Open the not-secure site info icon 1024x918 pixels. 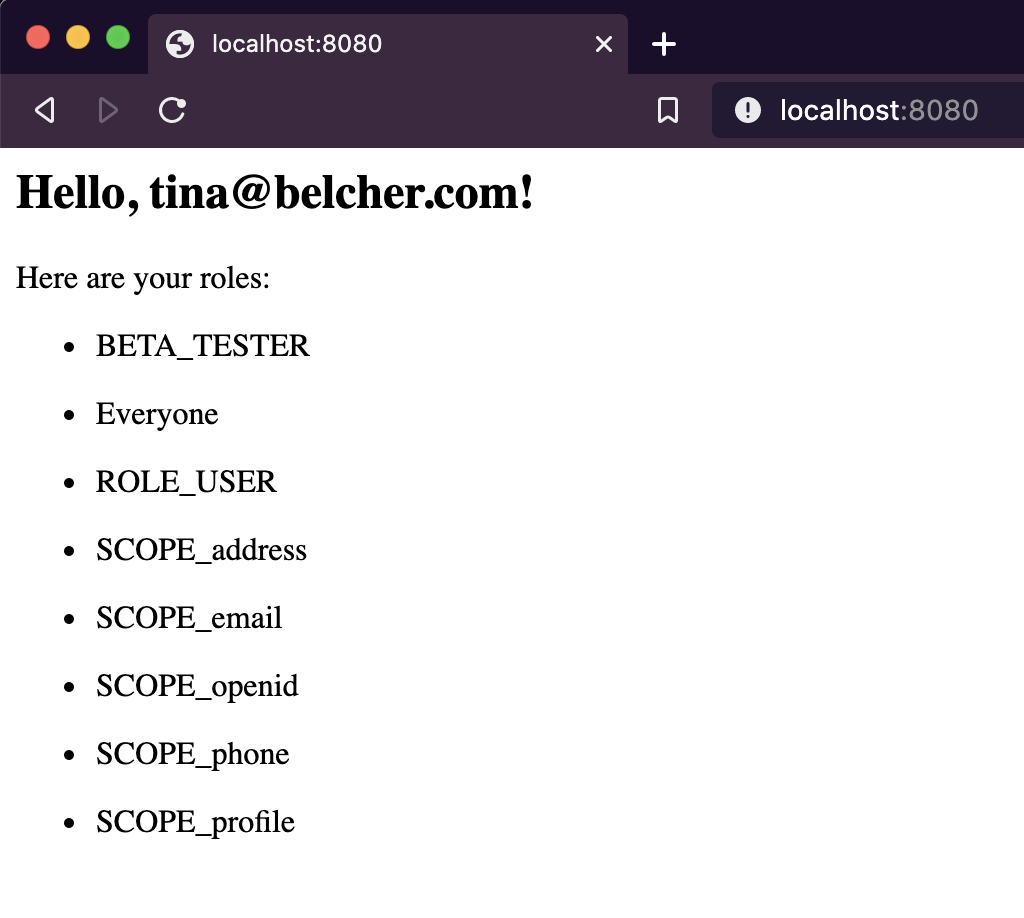coord(748,110)
